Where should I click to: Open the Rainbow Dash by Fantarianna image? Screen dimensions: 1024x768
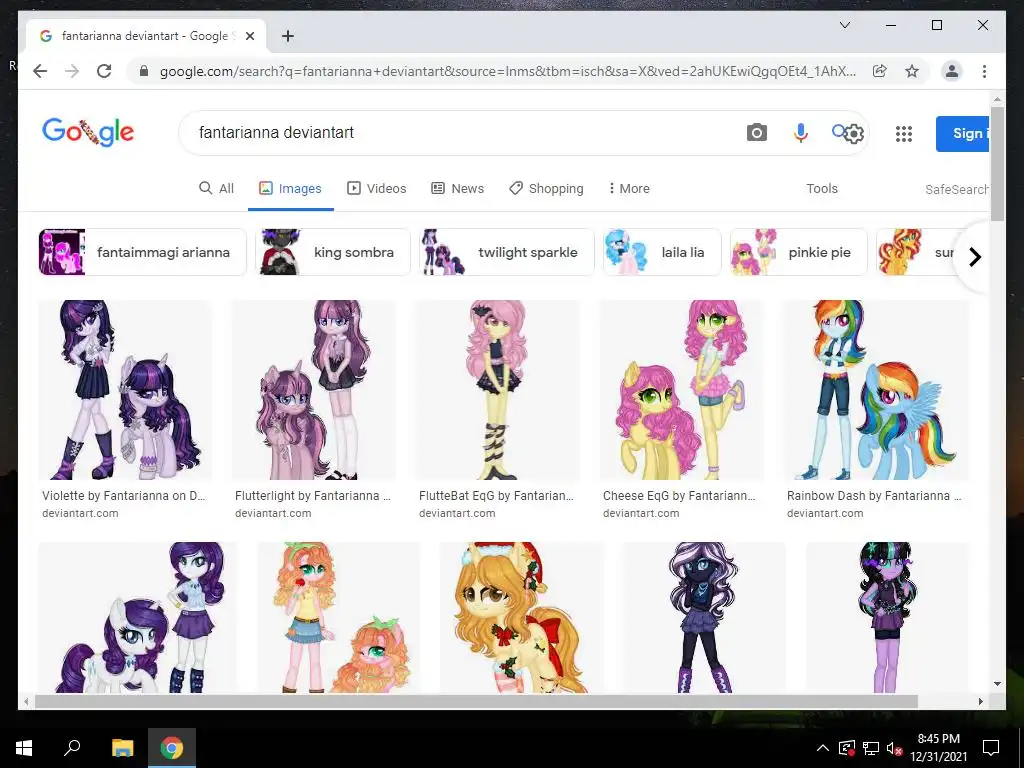pyautogui.click(x=876, y=390)
